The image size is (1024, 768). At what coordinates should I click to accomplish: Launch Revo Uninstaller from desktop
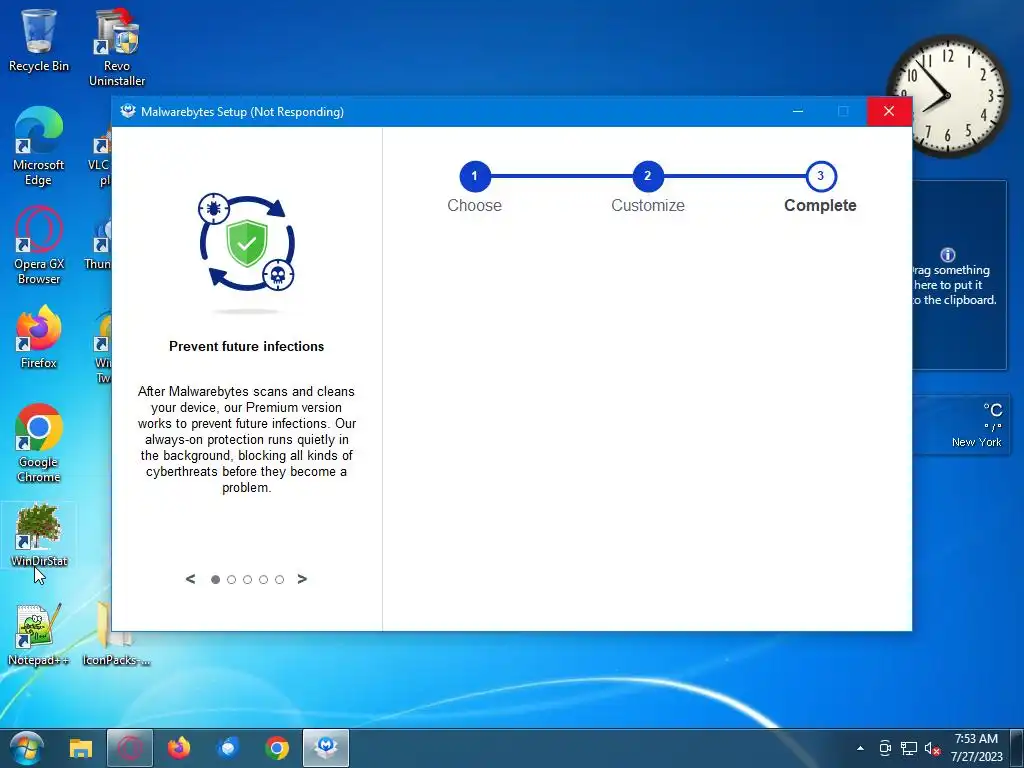[117, 47]
